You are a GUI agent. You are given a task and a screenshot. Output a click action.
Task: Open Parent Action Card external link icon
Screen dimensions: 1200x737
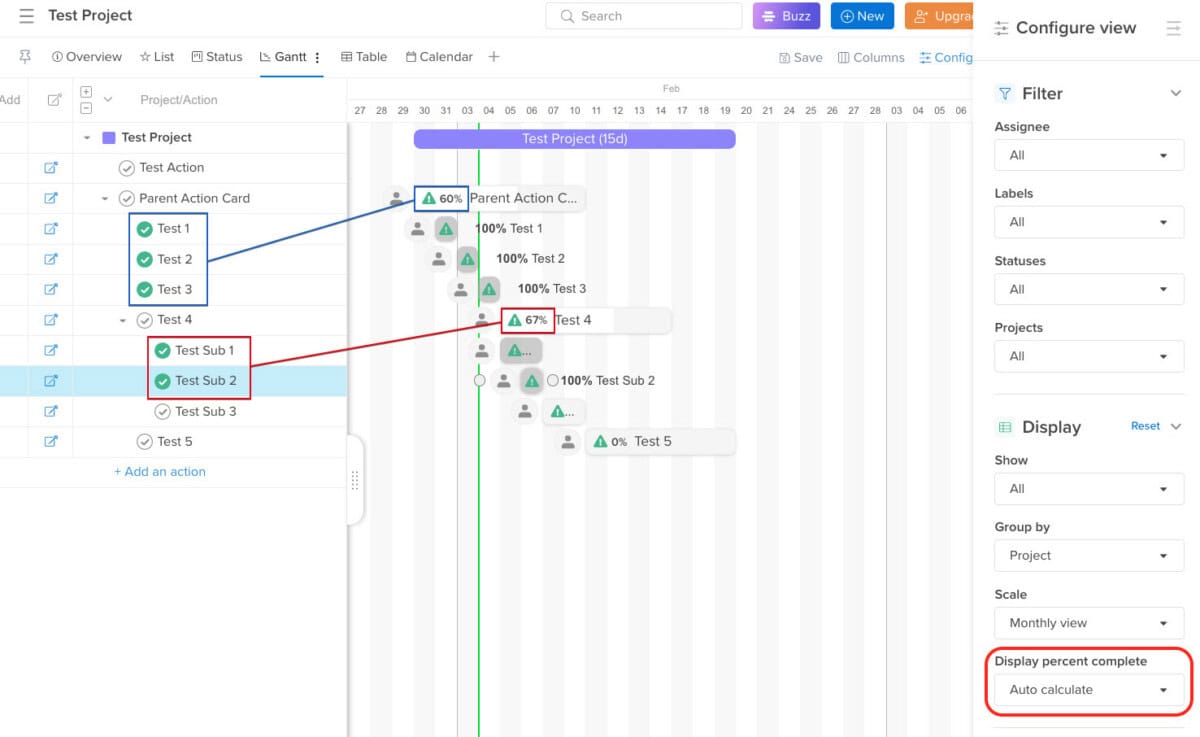[51, 198]
